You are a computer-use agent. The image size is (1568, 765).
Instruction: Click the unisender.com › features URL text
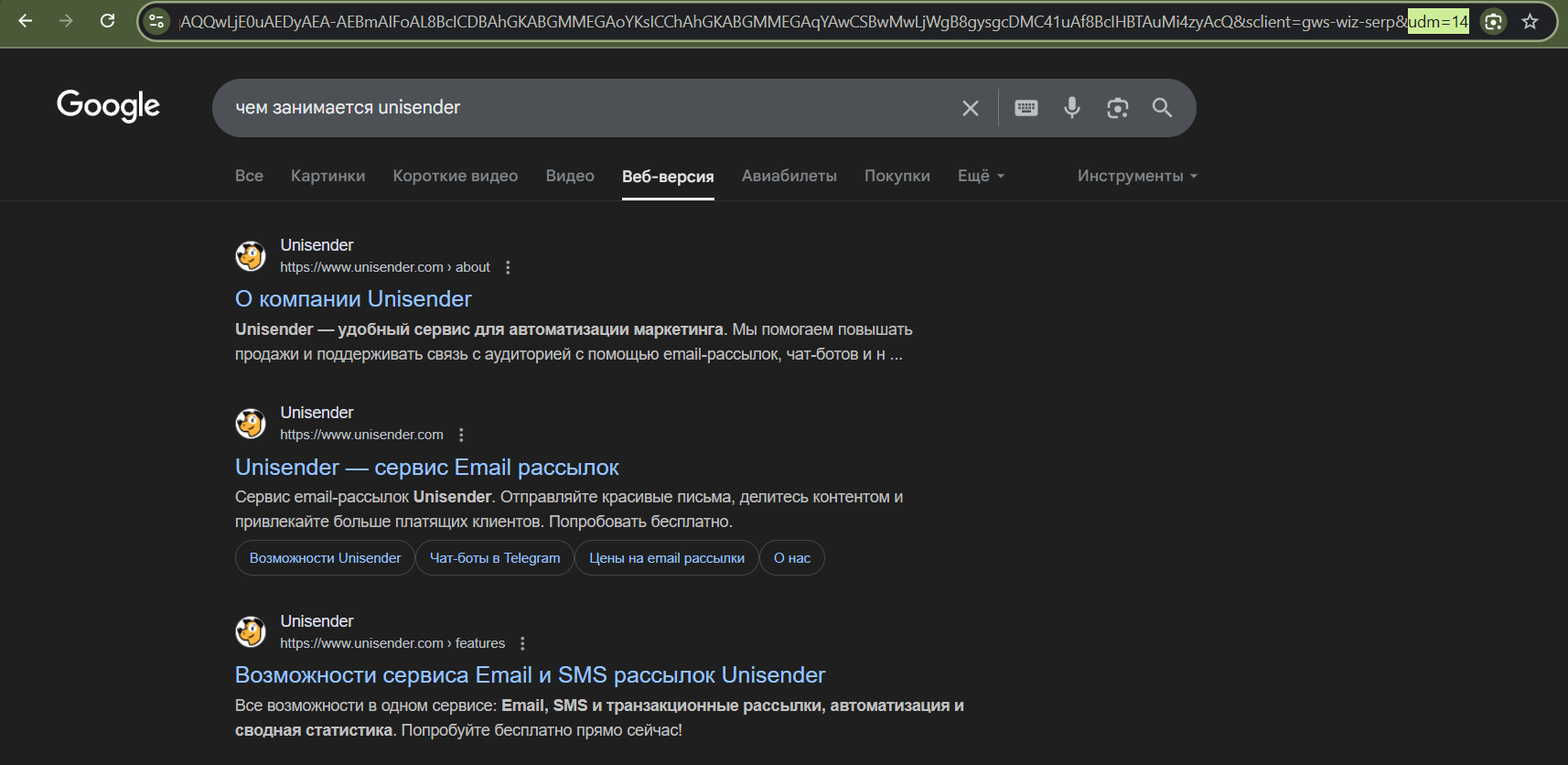pyautogui.click(x=392, y=643)
